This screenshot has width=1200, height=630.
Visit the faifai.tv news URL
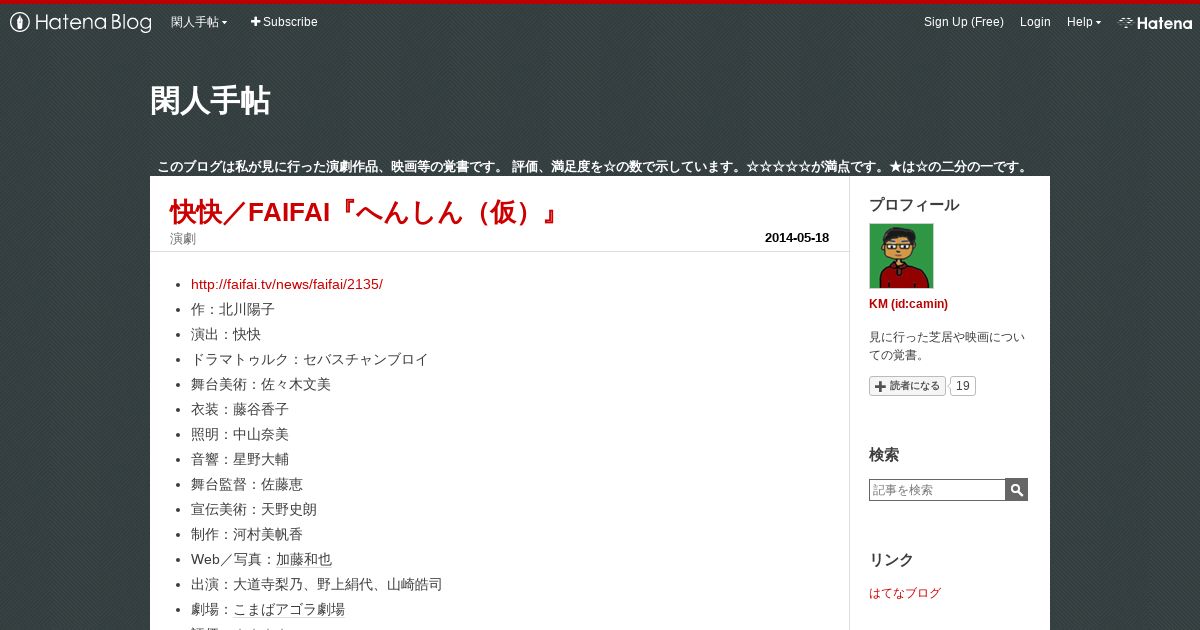tap(287, 284)
